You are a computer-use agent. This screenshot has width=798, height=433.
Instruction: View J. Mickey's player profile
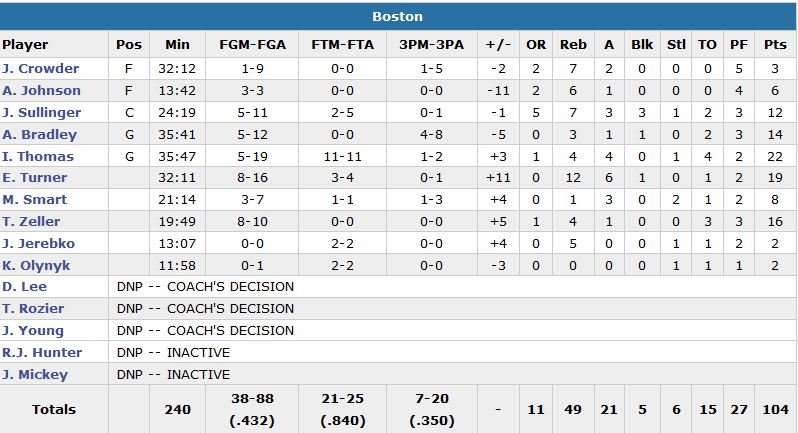point(35,374)
